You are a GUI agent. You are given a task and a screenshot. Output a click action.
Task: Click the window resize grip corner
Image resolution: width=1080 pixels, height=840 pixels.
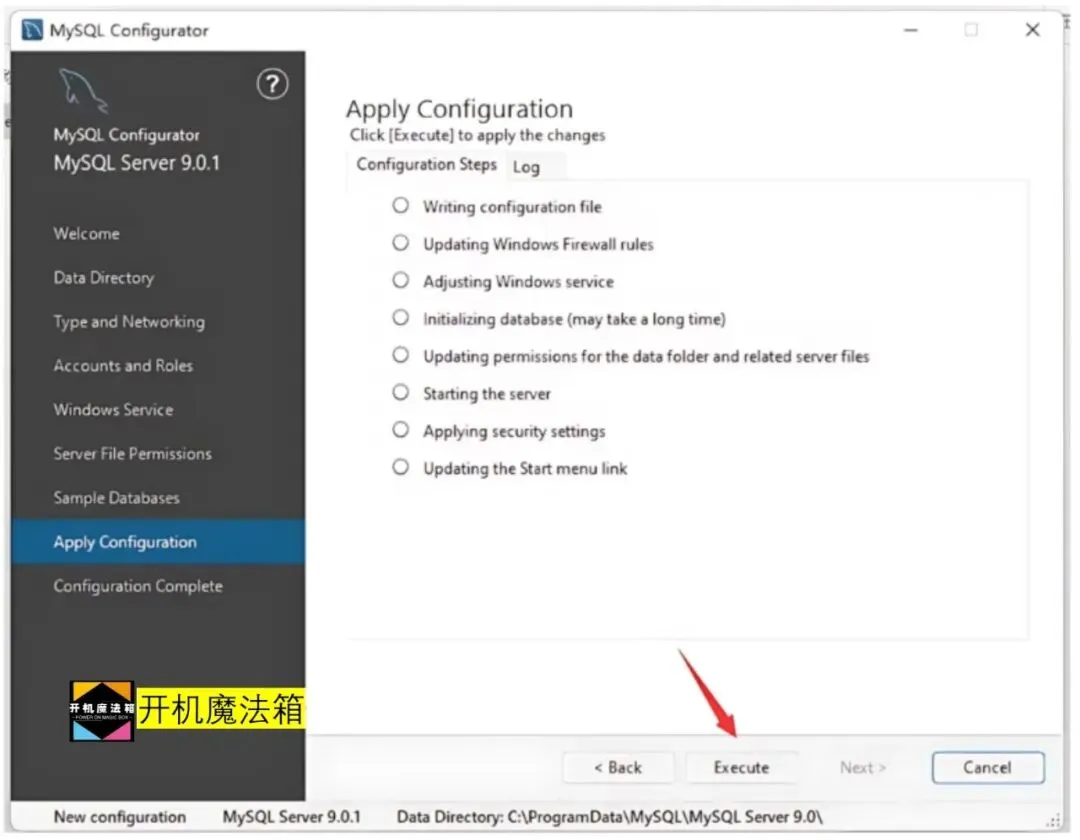1053,820
